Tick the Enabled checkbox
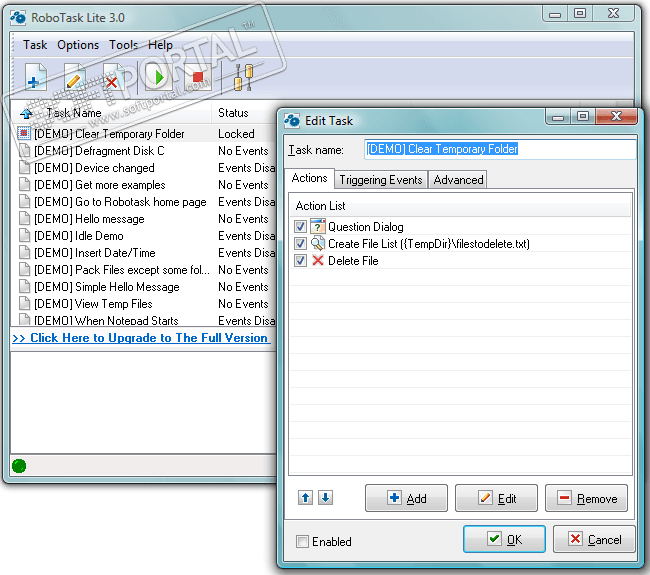Image resolution: width=650 pixels, height=575 pixels. point(302,541)
